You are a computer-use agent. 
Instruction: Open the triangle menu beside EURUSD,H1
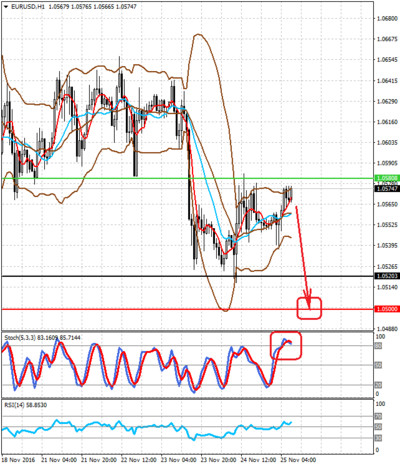(6, 7)
